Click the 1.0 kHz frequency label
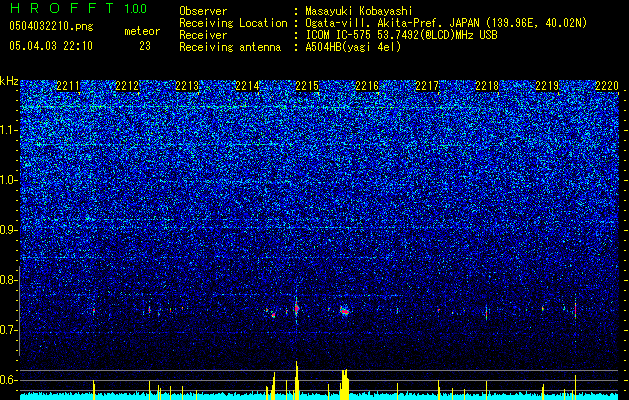Screen dimensions: 629x400 click(x=8, y=180)
